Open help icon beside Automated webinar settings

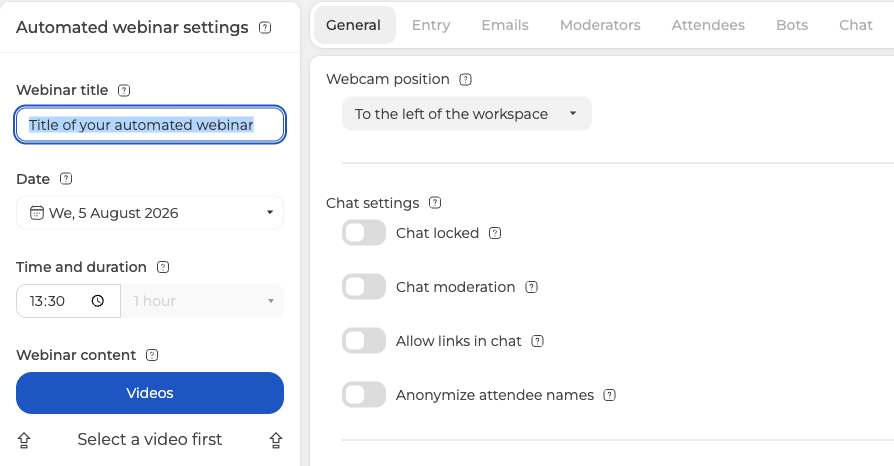(265, 27)
